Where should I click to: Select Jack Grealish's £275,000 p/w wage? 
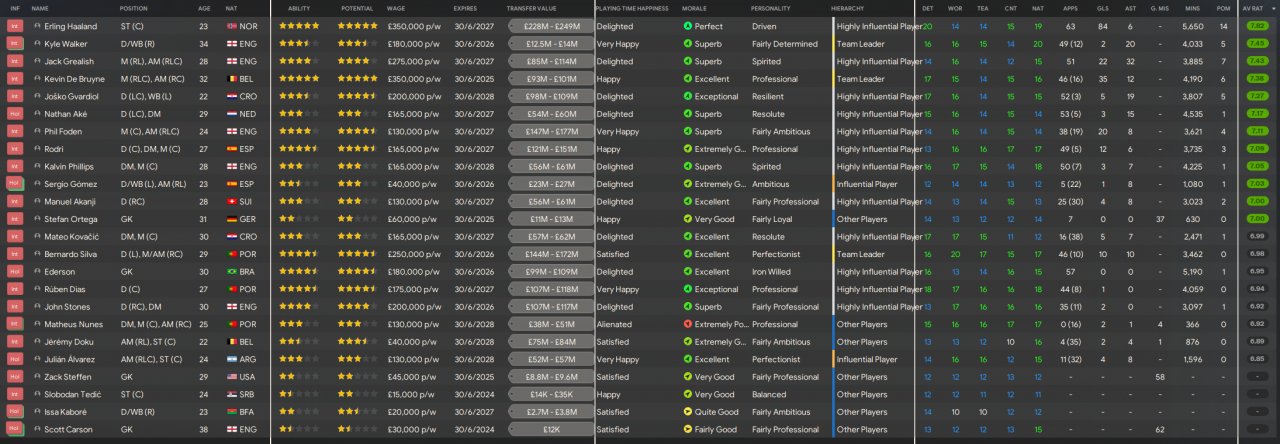point(412,61)
